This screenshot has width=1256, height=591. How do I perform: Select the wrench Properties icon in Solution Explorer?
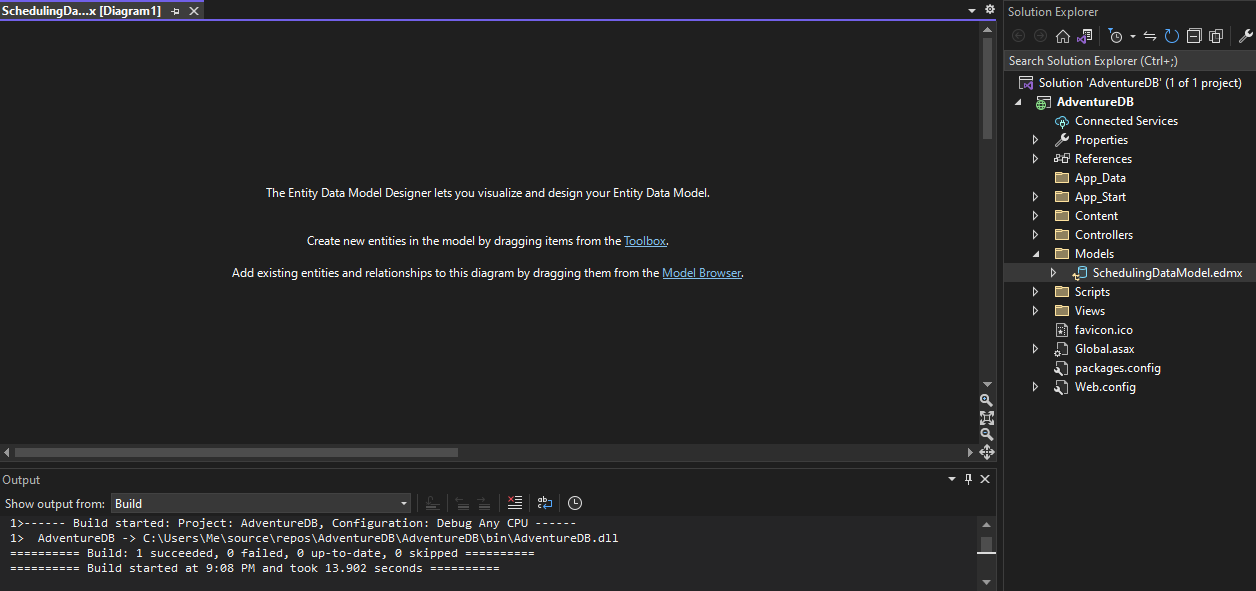point(1246,36)
